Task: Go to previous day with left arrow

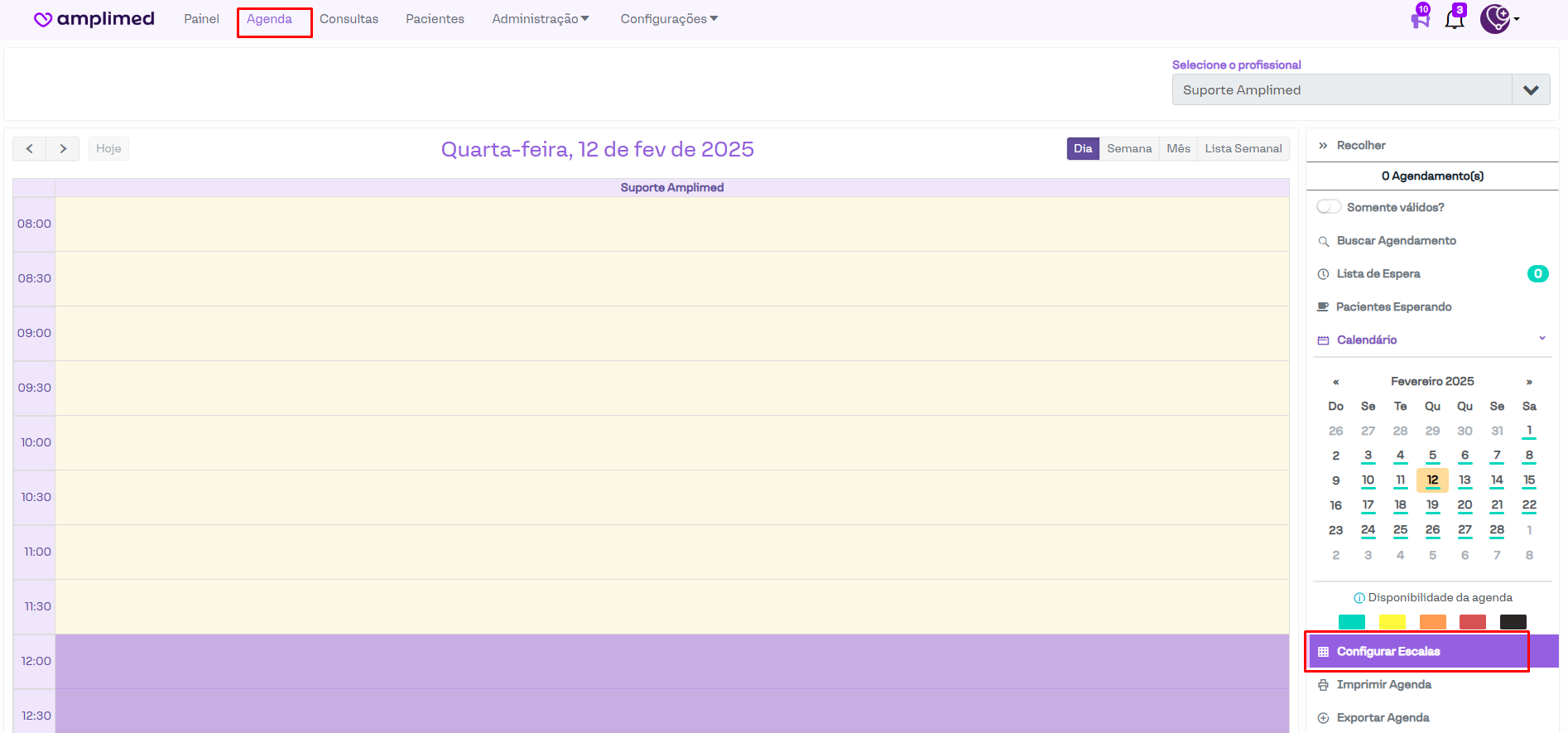Action: (x=30, y=148)
